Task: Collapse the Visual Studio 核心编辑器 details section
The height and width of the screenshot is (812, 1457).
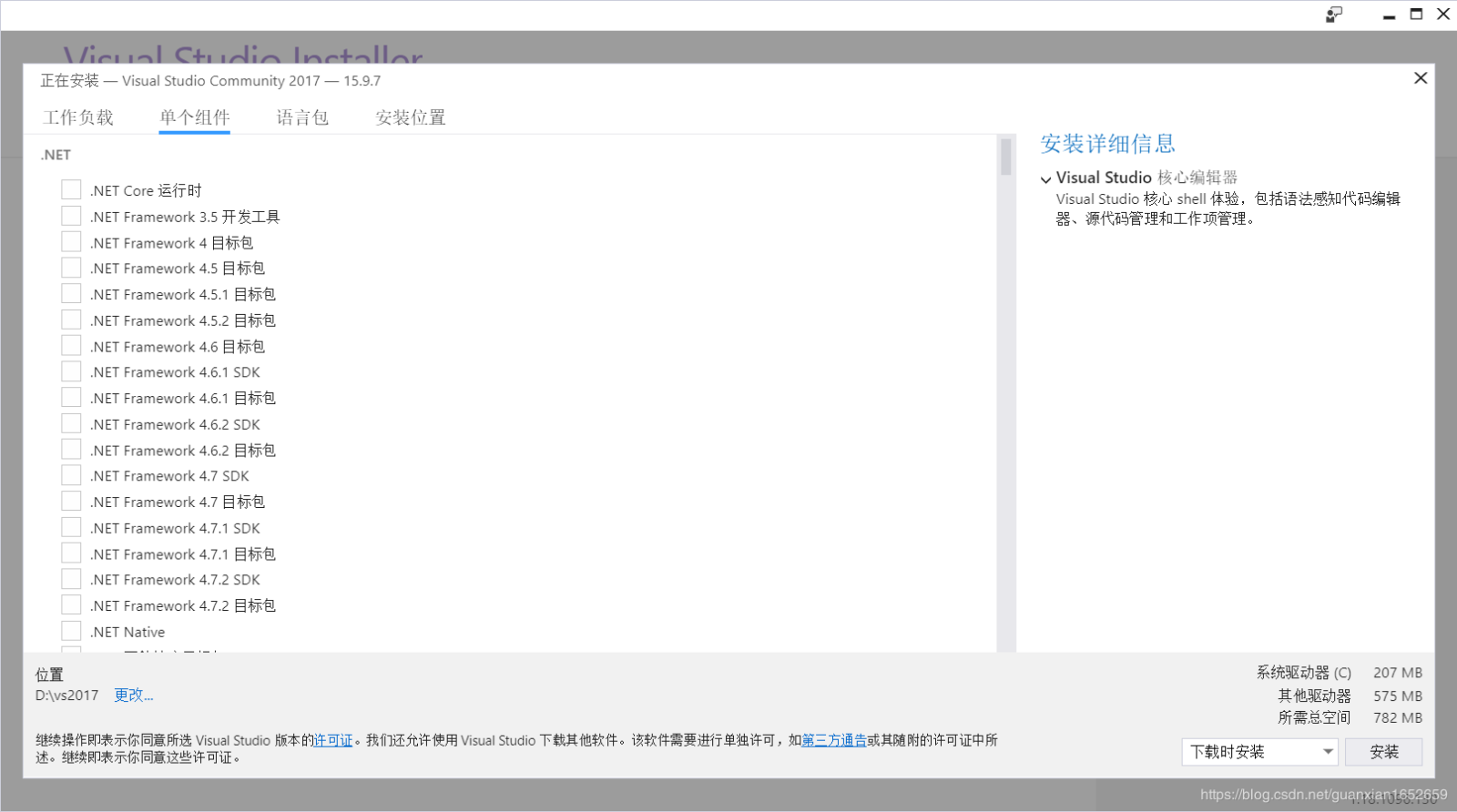Action: (x=1046, y=179)
